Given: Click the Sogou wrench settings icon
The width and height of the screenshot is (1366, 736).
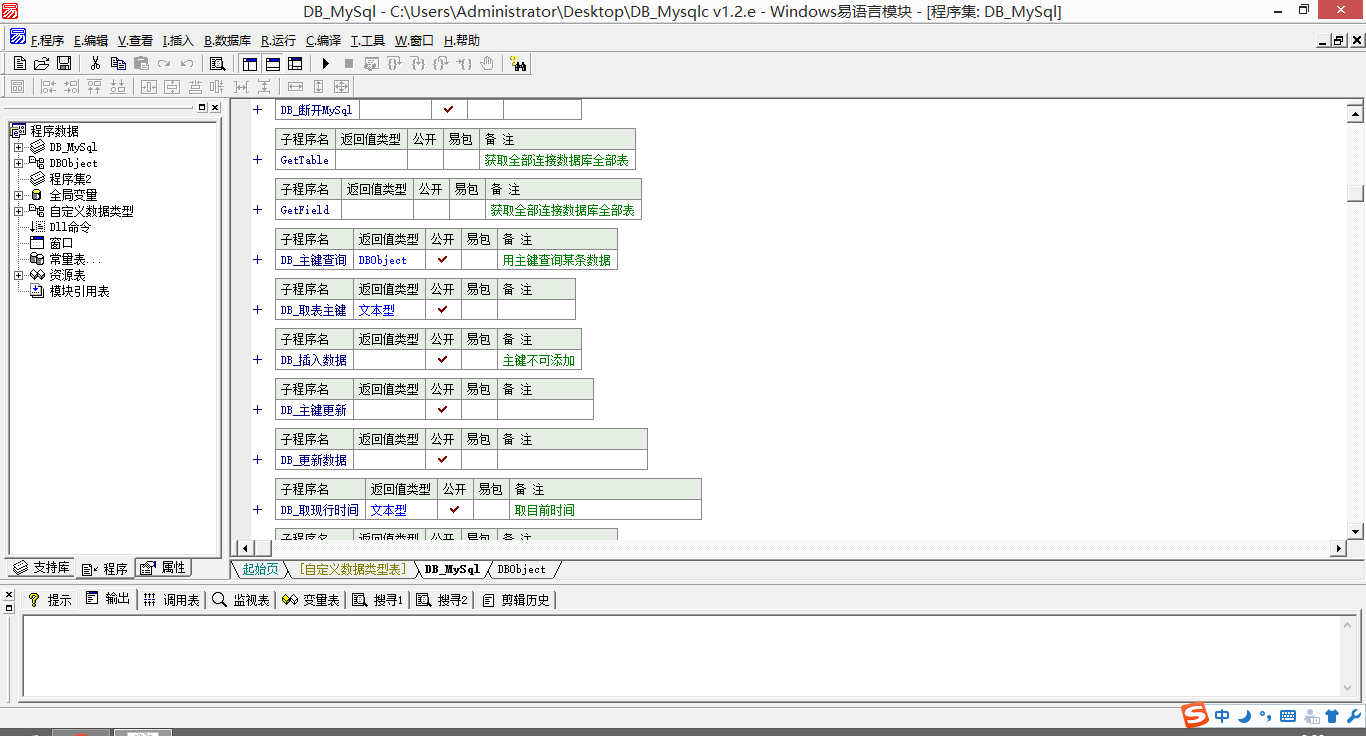Looking at the screenshot, I should [x=1354, y=716].
